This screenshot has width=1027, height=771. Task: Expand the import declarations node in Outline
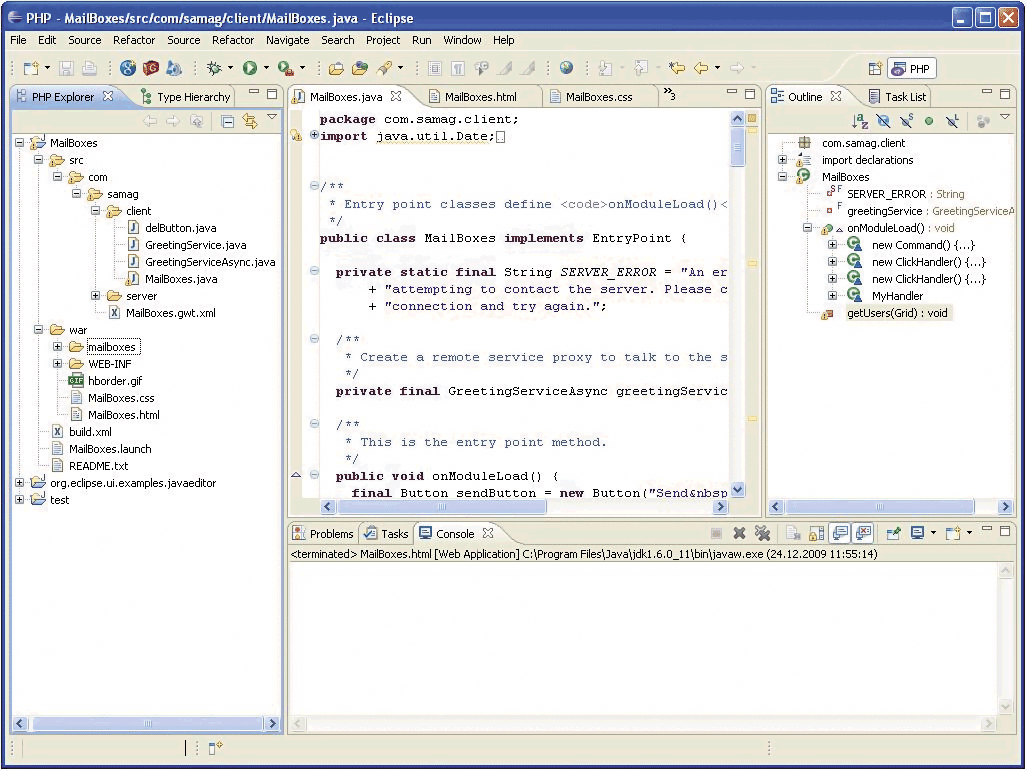pos(783,160)
